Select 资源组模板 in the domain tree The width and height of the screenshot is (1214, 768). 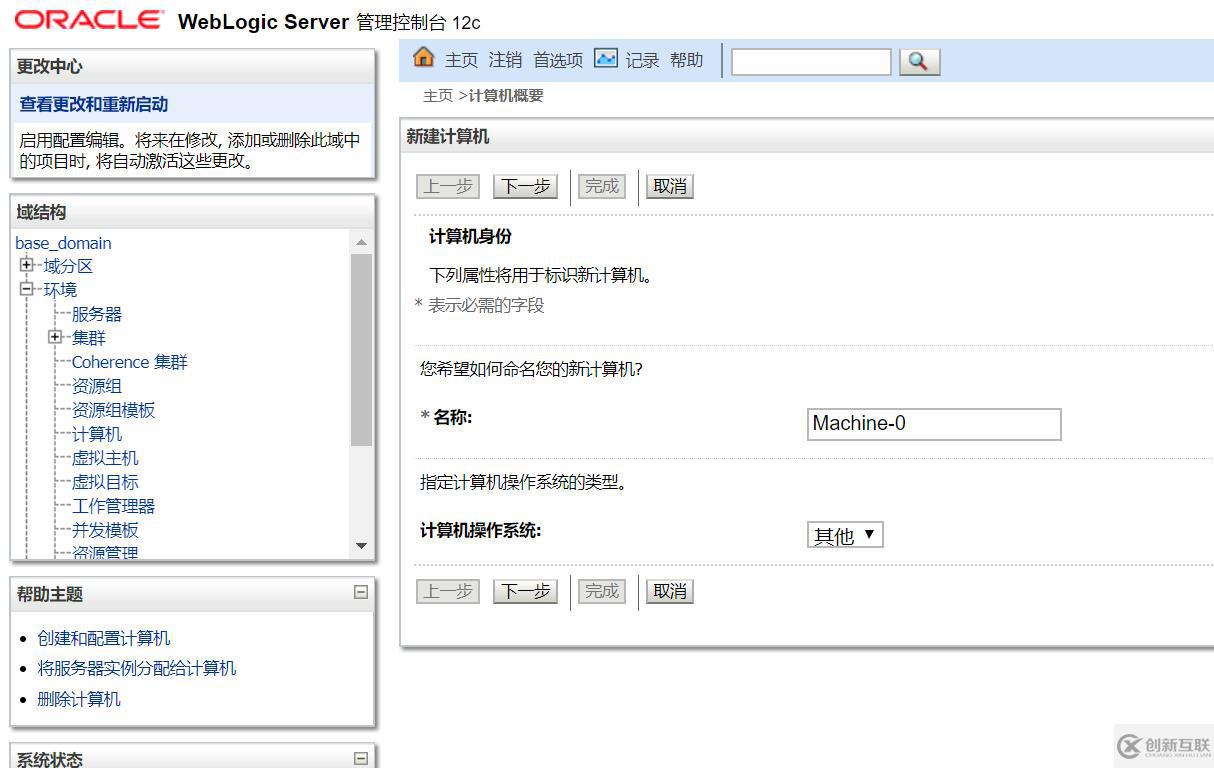point(114,410)
